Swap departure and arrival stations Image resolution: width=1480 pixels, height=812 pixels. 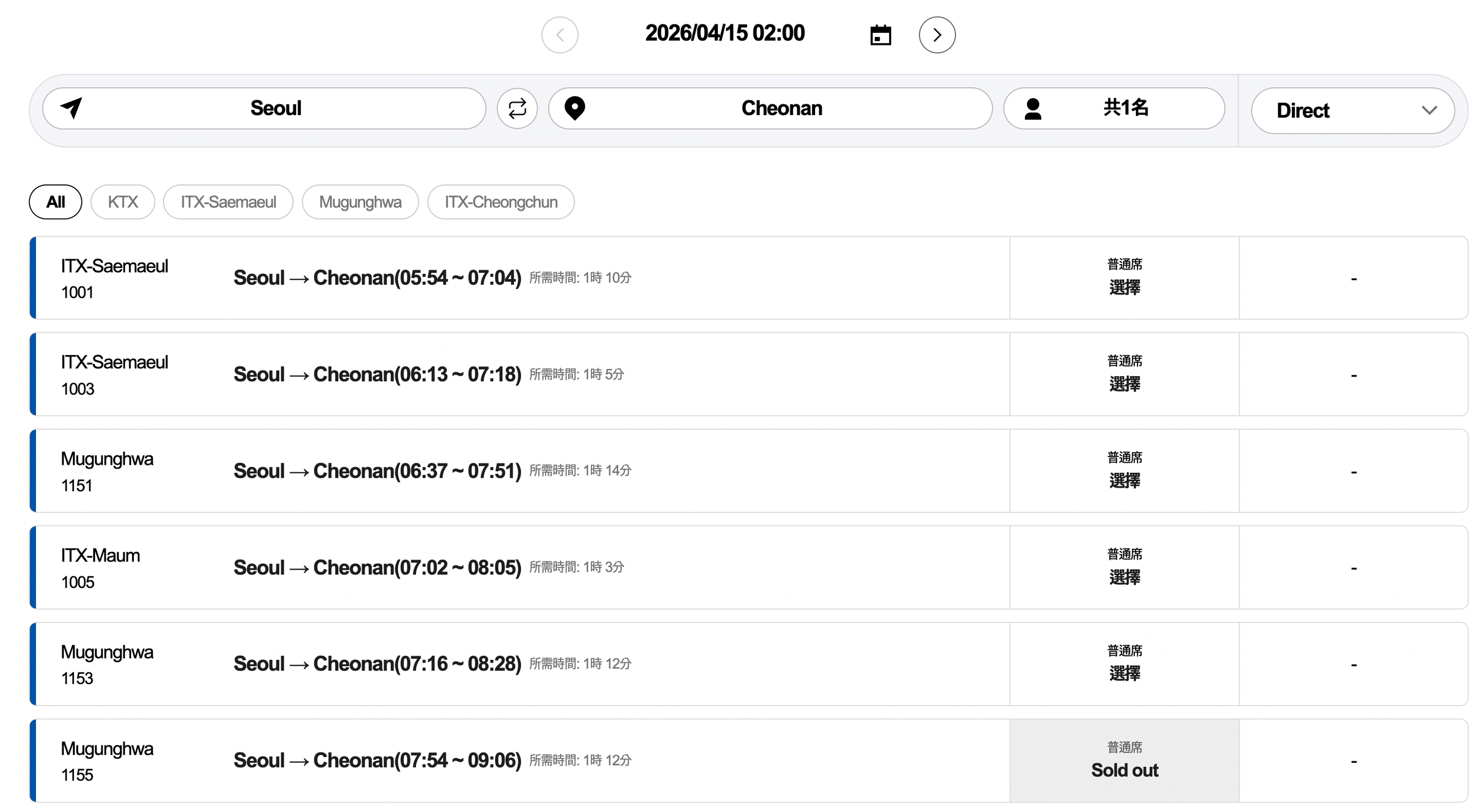click(x=517, y=108)
